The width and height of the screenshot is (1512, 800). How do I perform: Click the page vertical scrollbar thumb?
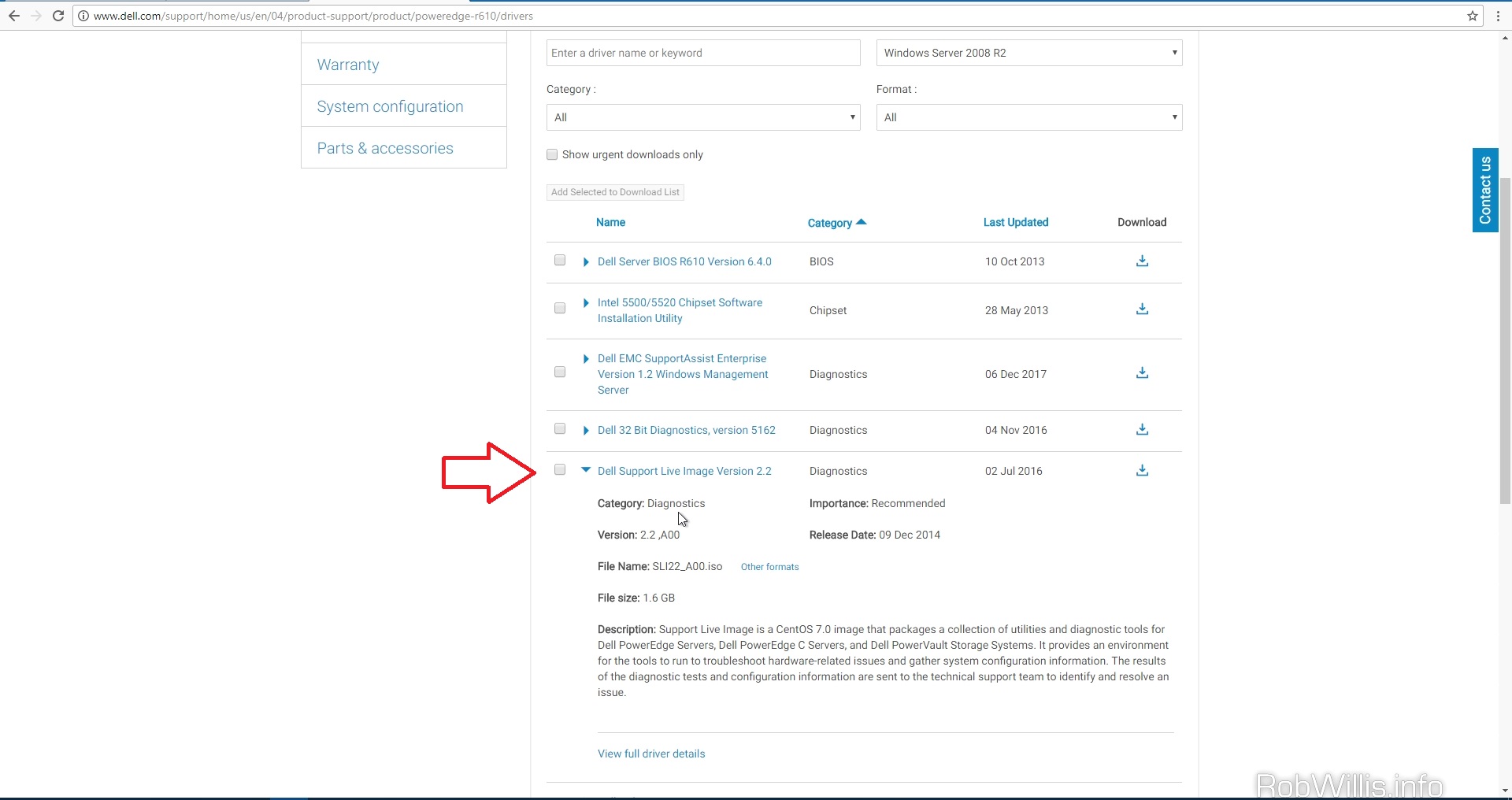point(1505,340)
